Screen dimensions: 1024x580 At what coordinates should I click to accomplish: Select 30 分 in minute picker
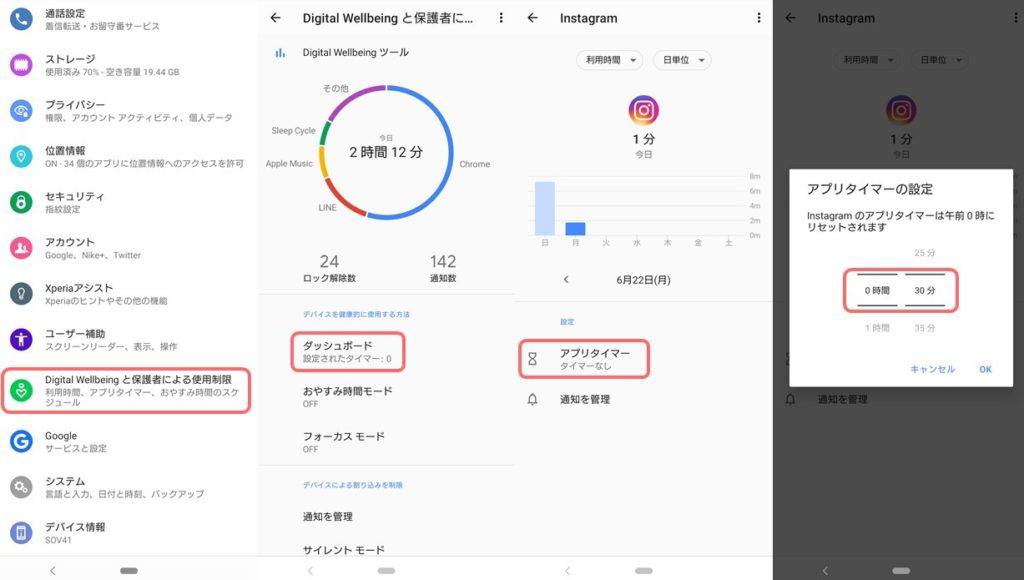[925, 291]
